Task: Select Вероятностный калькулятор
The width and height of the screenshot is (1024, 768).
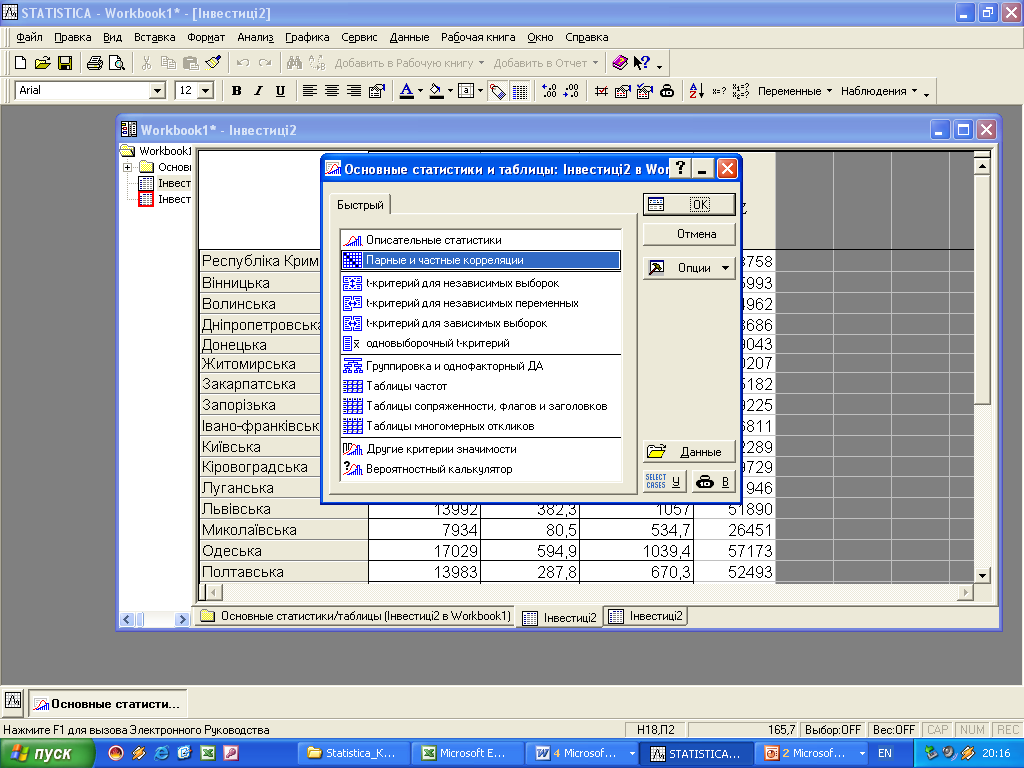Action: coord(481,469)
